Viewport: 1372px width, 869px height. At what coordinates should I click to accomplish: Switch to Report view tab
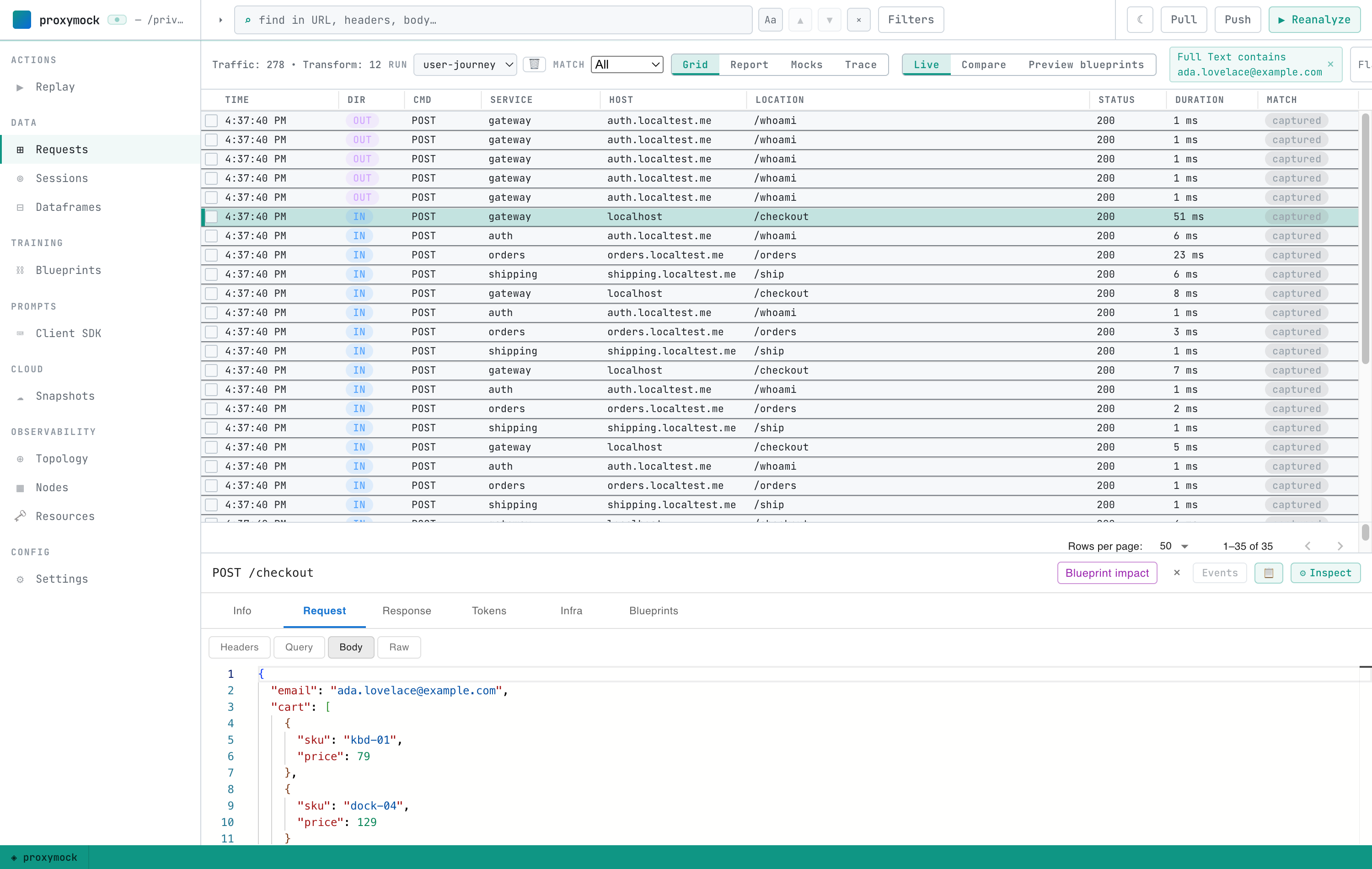click(749, 64)
